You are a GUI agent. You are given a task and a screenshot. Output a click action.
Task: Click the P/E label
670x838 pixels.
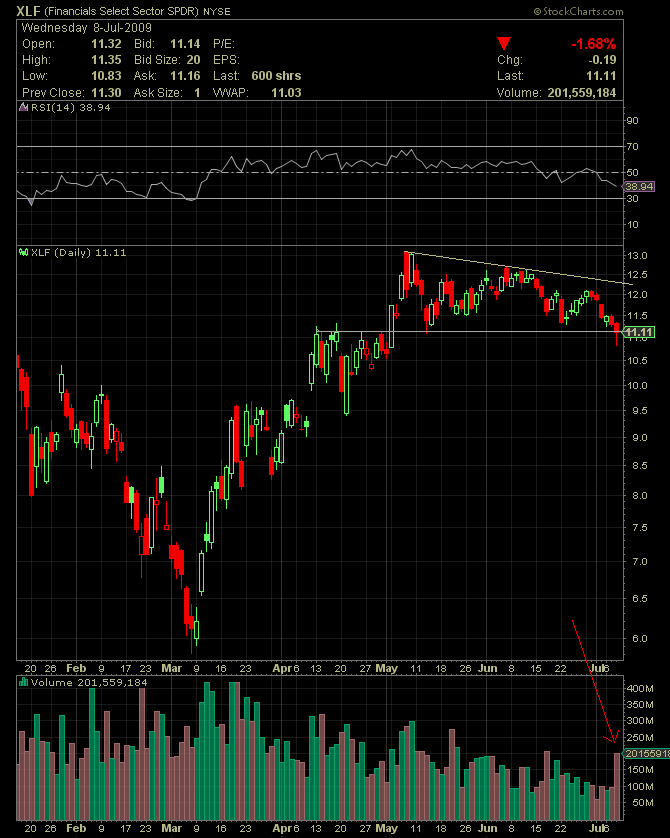[x=224, y=44]
